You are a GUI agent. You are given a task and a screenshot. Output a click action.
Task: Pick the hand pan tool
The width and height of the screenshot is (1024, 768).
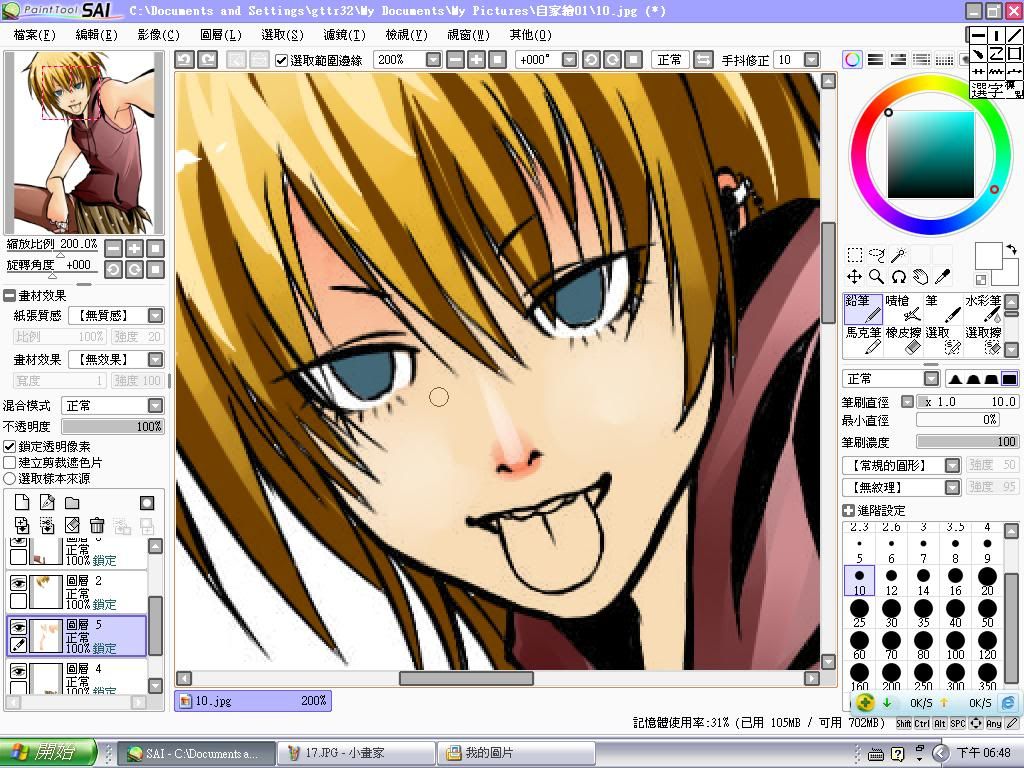pyautogui.click(x=920, y=277)
